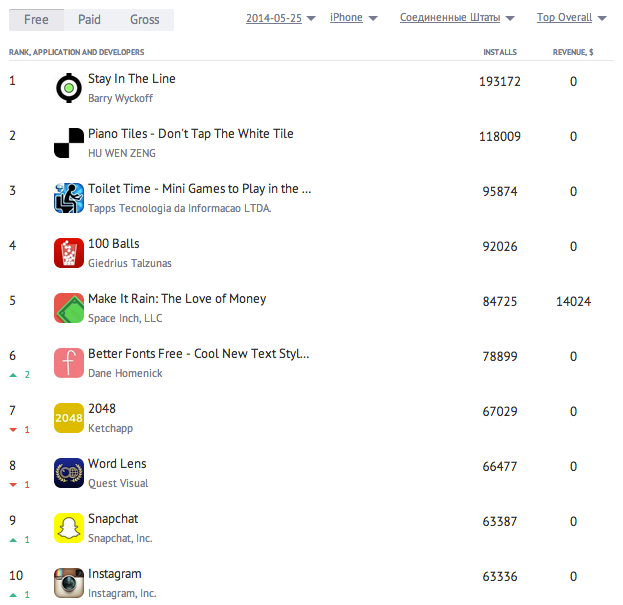Open the Instagram camera icon
Viewport: 623px width, 605px height.
pyautogui.click(x=68, y=583)
